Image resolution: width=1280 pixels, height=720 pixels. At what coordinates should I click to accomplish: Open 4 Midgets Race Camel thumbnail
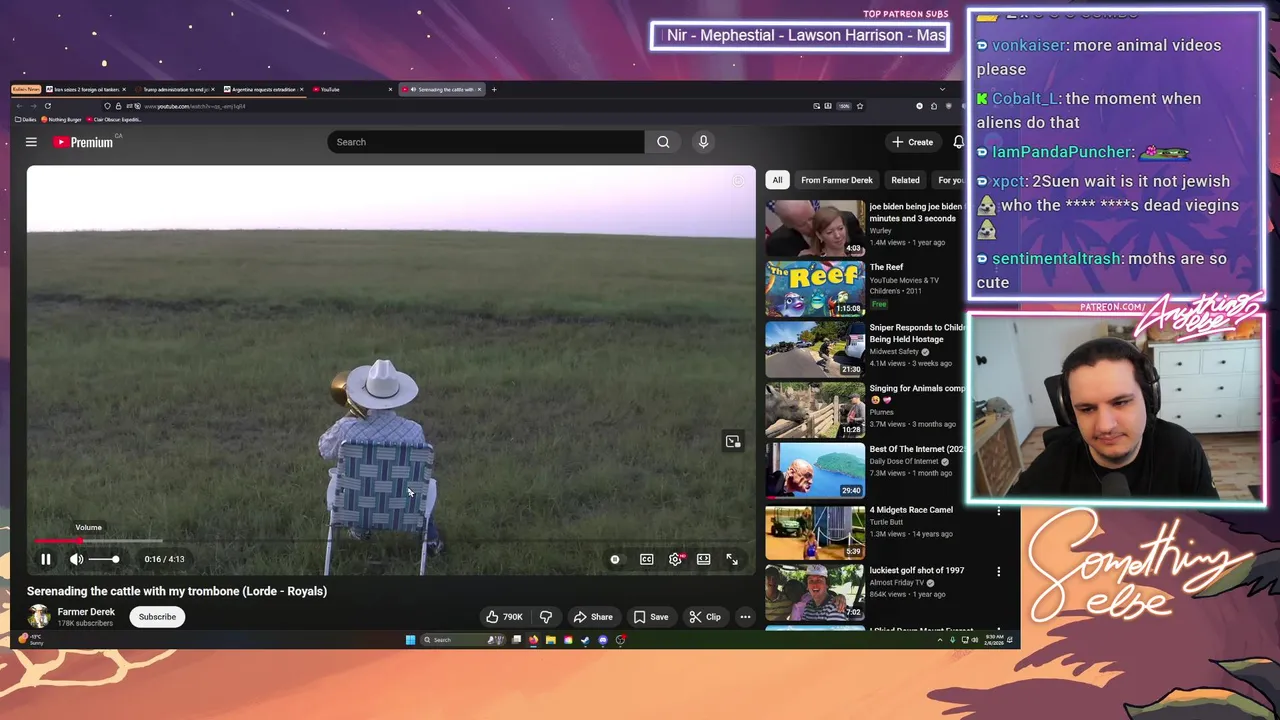tap(815, 530)
